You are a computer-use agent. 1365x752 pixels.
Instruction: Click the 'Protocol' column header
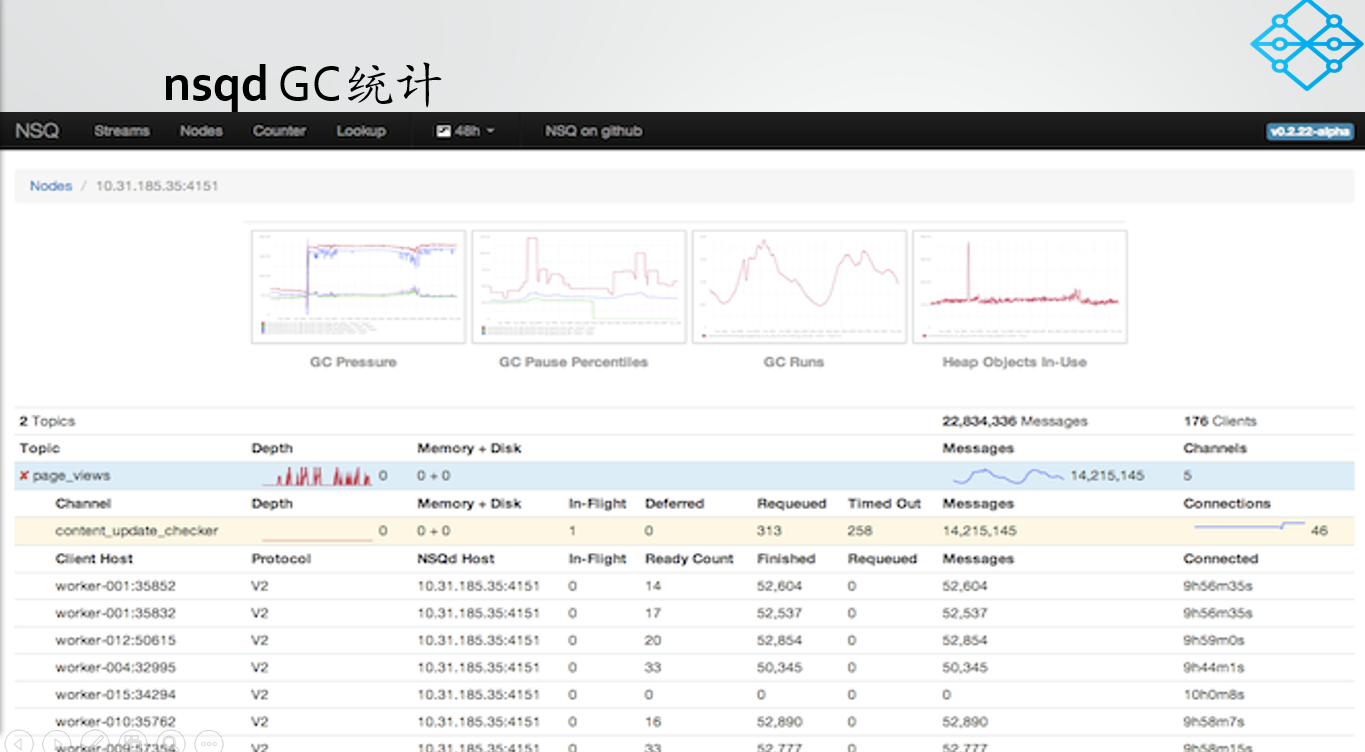click(281, 559)
